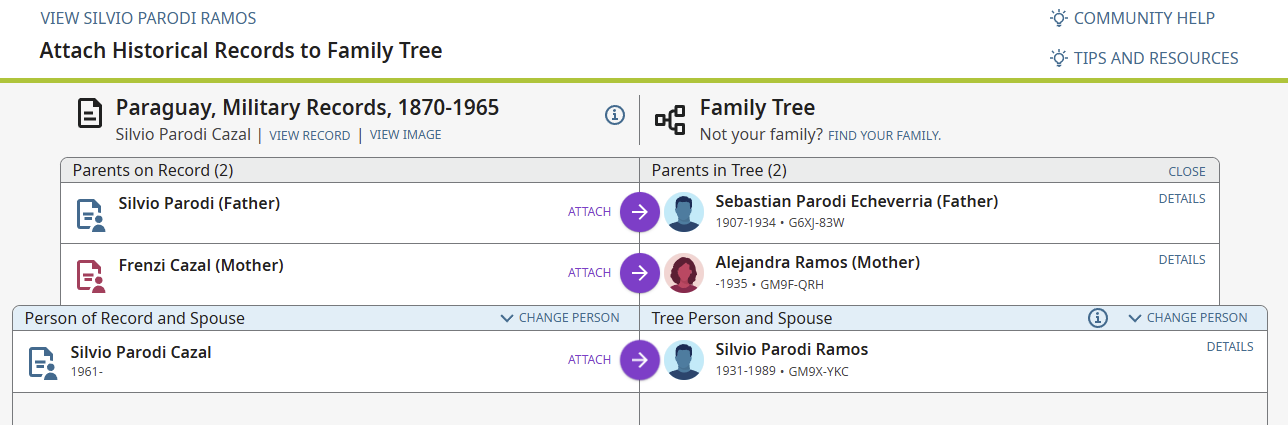Click the info icon beside Paraguay Military Records
Viewport: 1288px width, 425px height.
[x=615, y=115]
